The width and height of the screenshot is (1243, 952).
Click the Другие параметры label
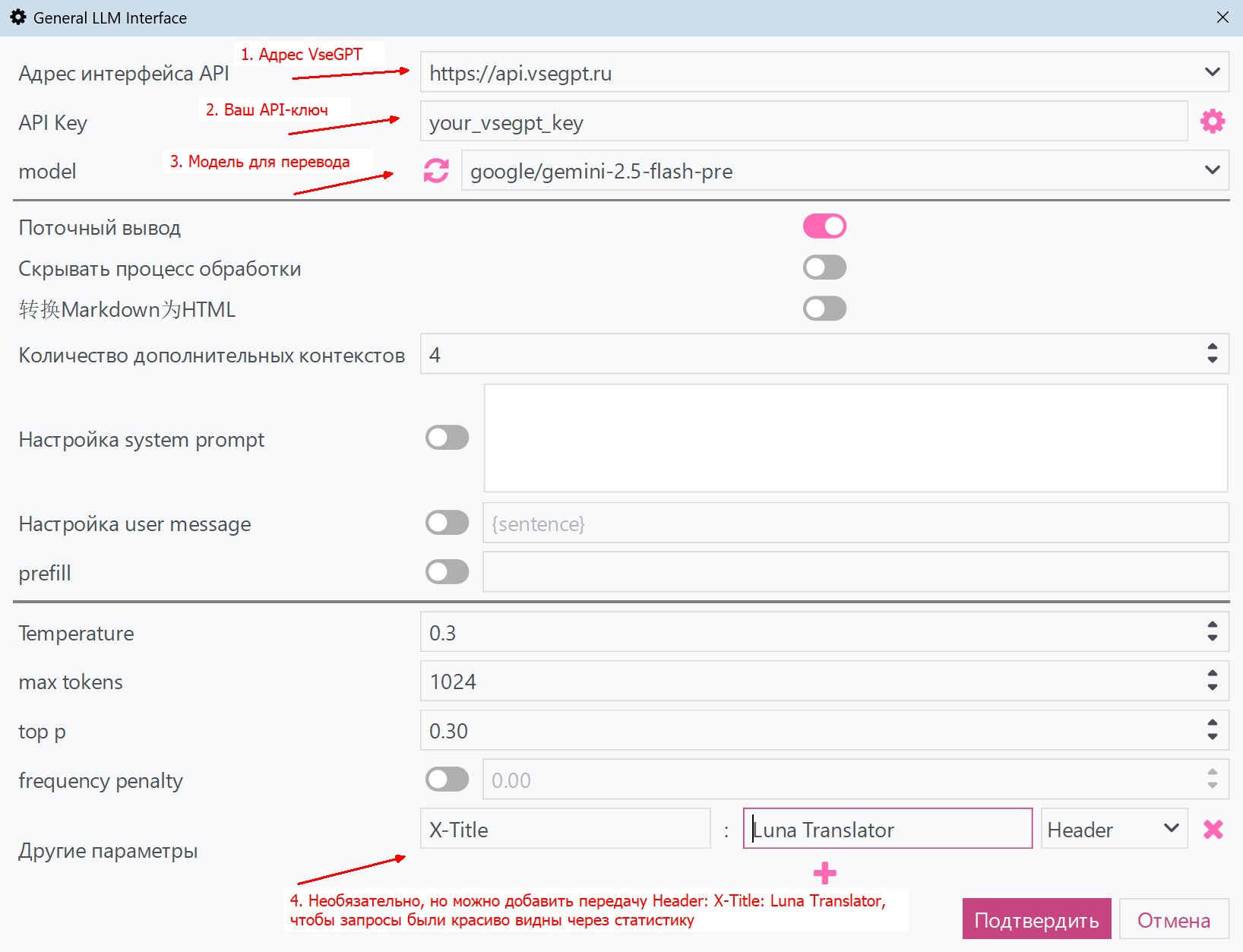[108, 851]
